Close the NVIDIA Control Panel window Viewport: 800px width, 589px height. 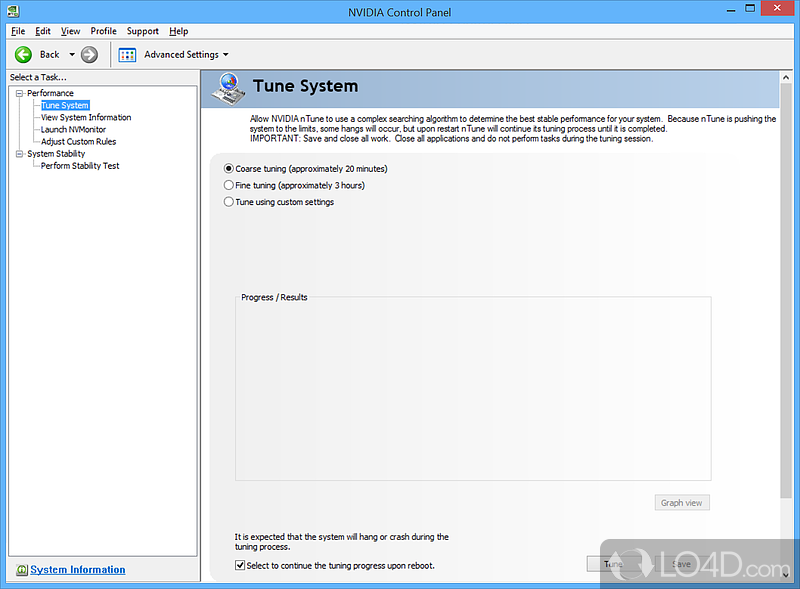(x=778, y=8)
